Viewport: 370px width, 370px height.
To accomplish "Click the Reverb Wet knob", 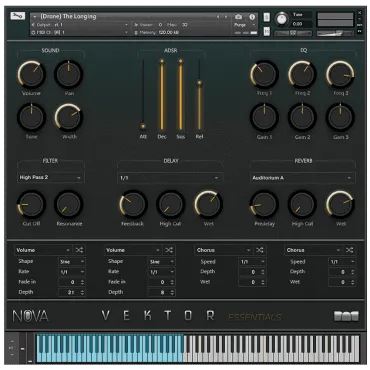I will (340, 204).
